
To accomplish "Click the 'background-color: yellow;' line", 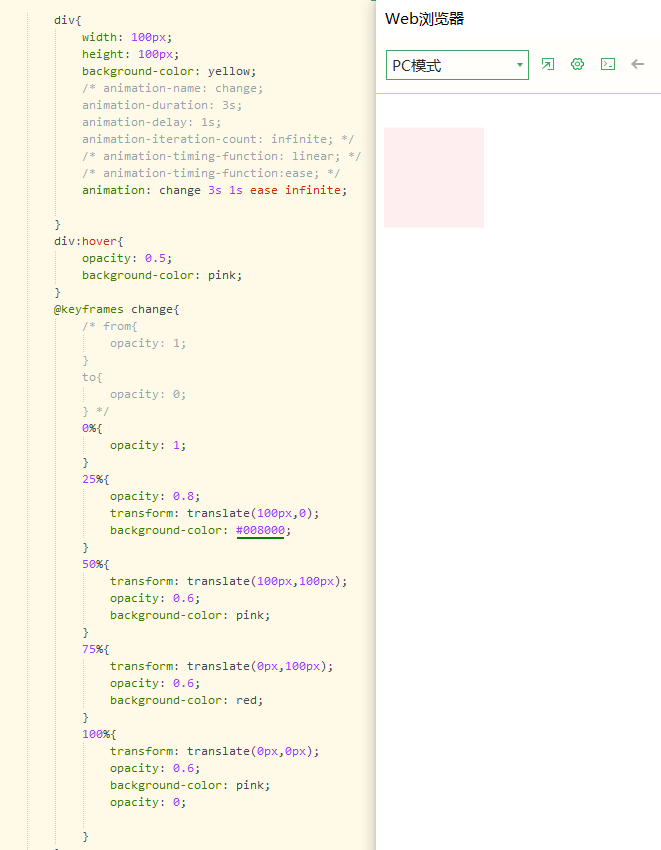I will 169,72.
